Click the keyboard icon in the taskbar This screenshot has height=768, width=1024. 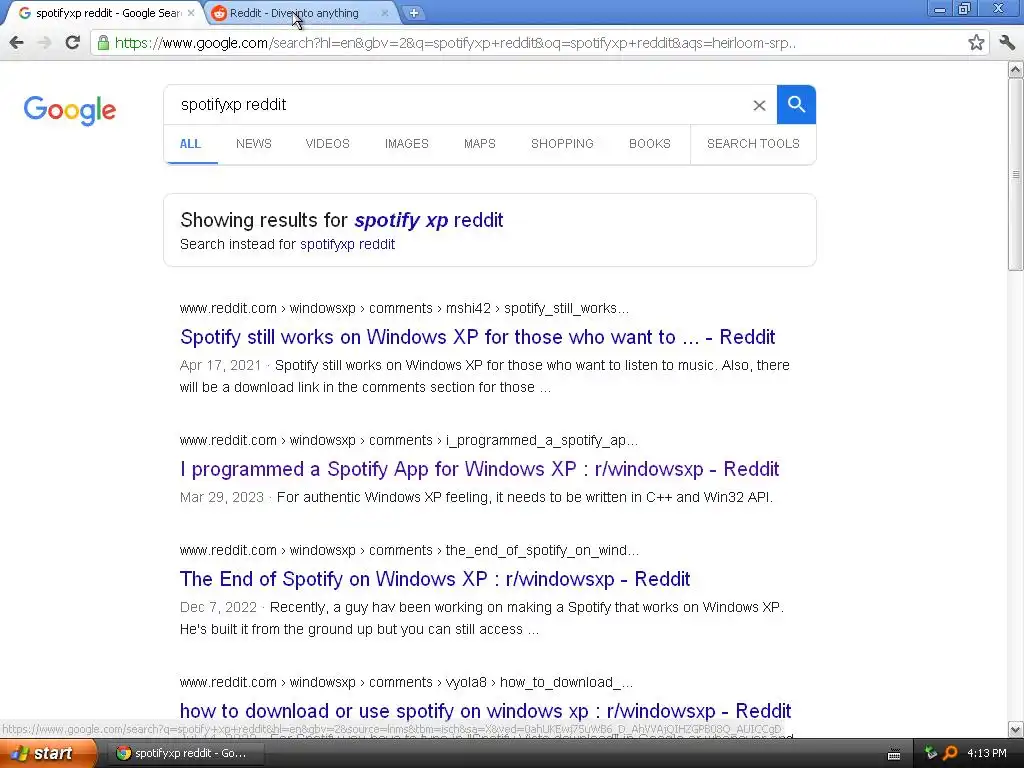[x=894, y=754]
